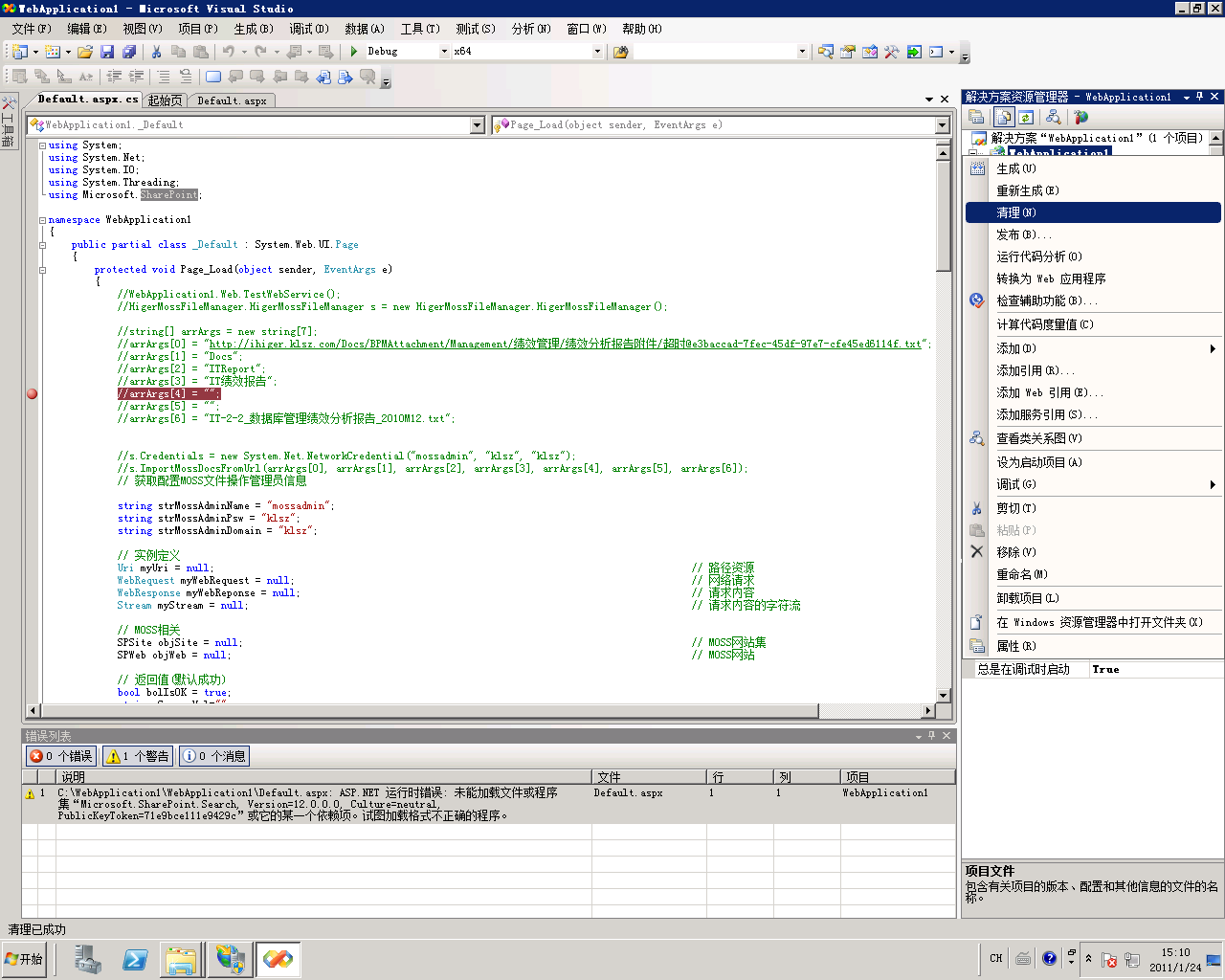
Task: Click the Refresh icon in Solution Explorer
Action: click(1026, 117)
